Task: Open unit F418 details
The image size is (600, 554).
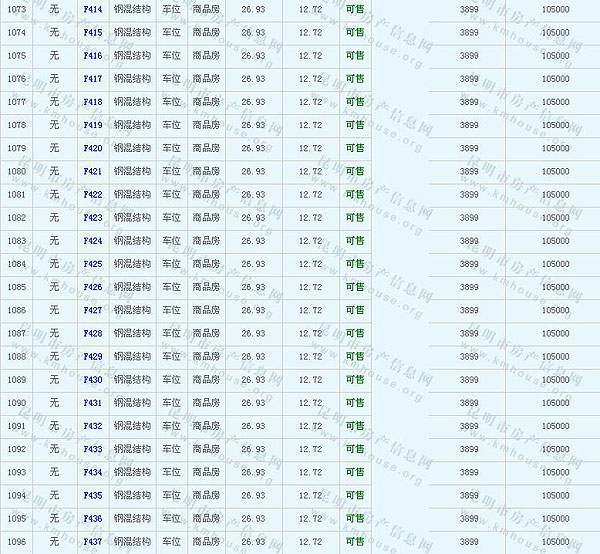Action: tap(92, 102)
